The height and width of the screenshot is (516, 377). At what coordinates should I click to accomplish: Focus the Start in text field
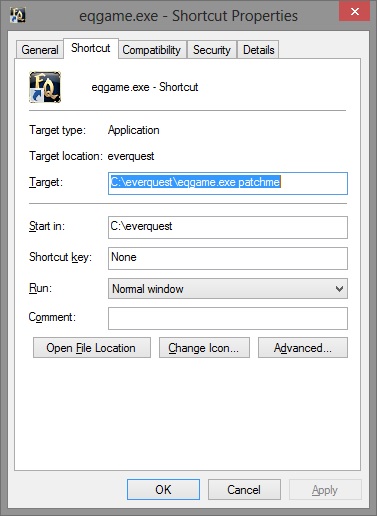click(228, 227)
